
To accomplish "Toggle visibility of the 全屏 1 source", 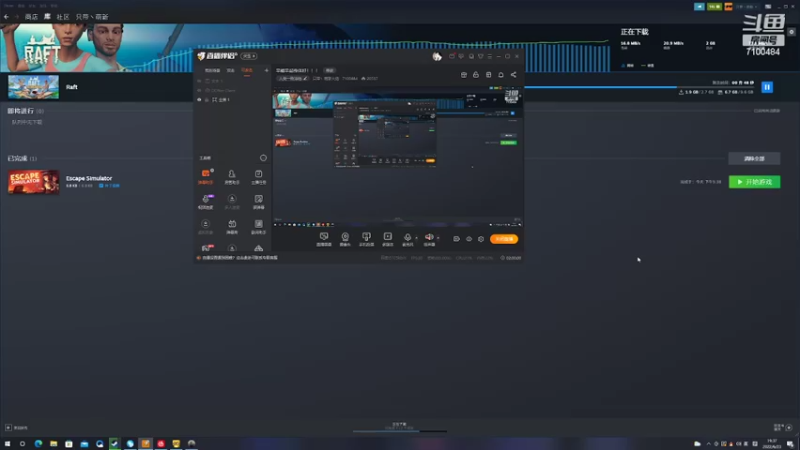I will click(199, 100).
